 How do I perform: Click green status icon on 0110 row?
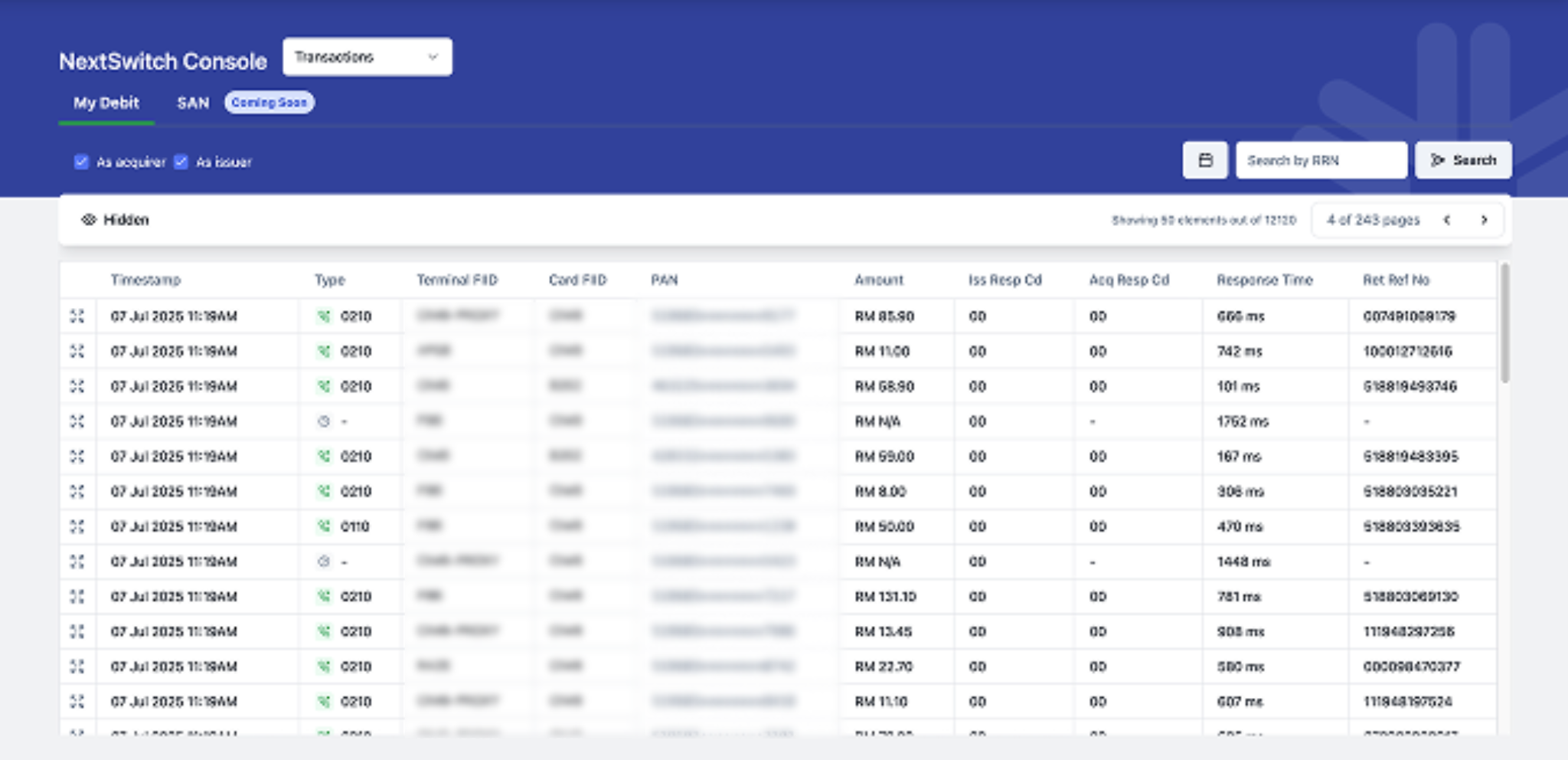tap(324, 526)
